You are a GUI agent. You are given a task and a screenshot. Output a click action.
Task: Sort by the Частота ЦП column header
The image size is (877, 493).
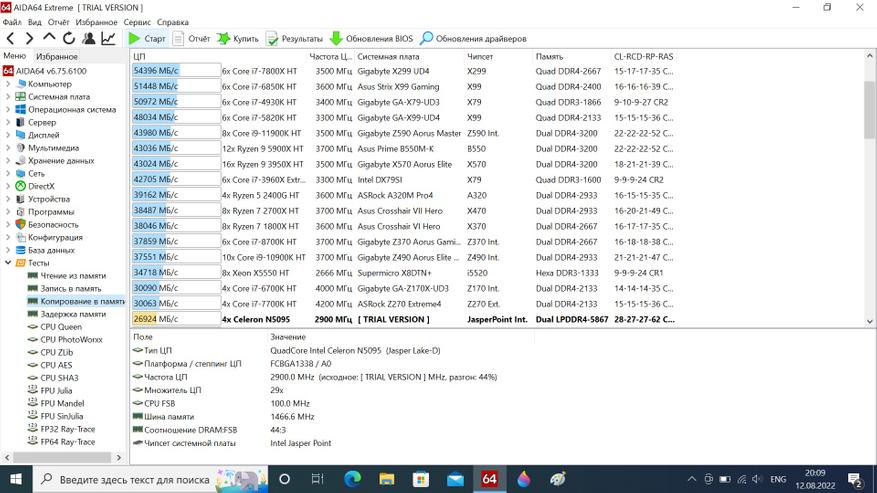(x=331, y=57)
